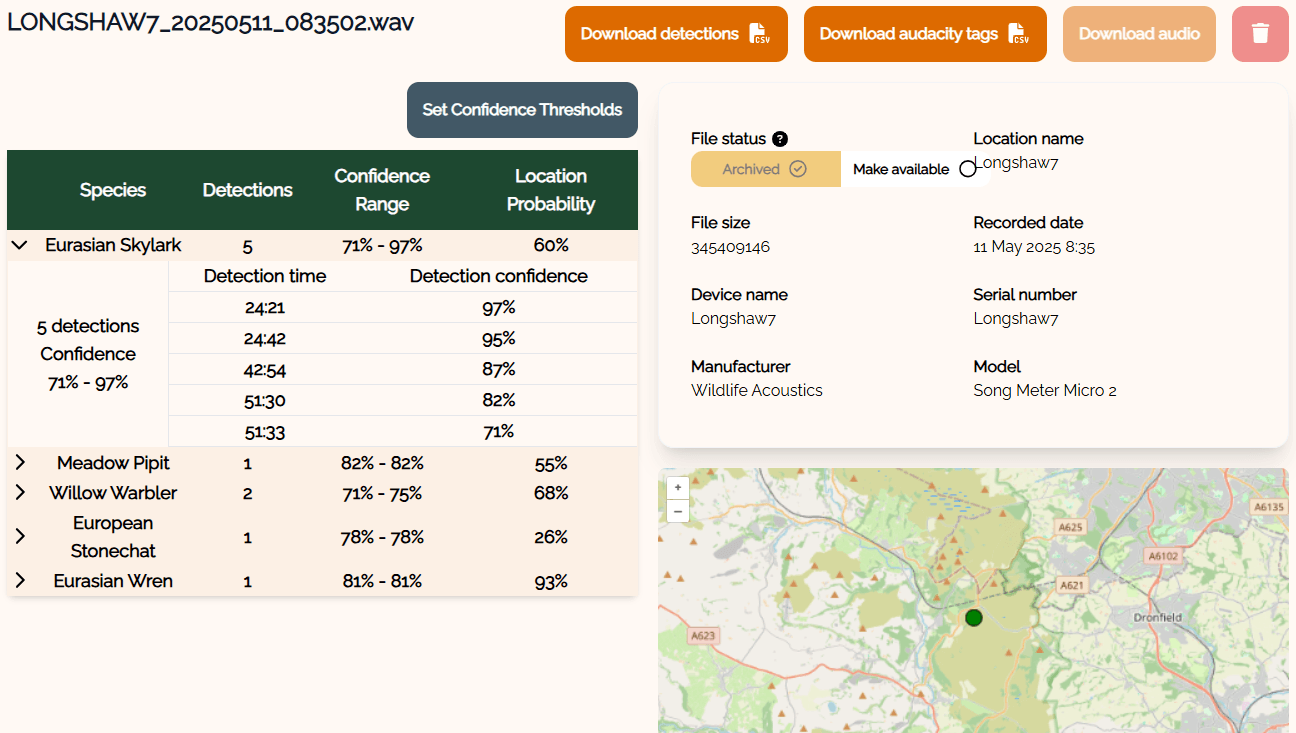The height and width of the screenshot is (733, 1296).
Task: Expand the Willow Warbler row
Action: pos(20,493)
